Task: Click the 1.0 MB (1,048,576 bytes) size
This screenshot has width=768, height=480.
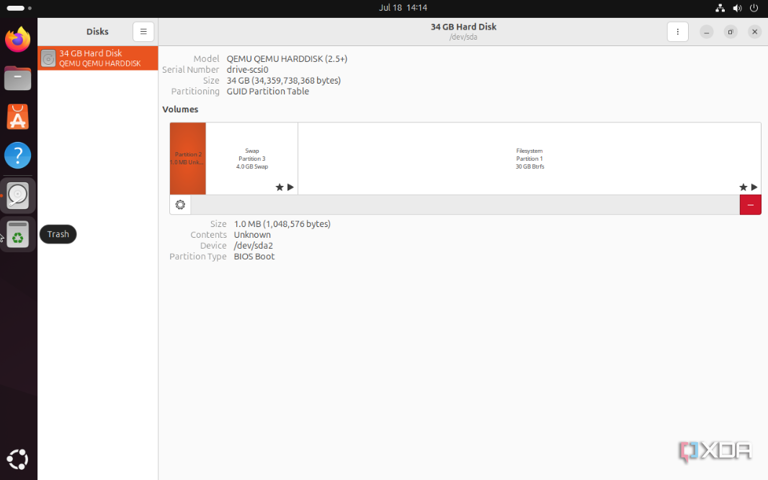Action: [282, 224]
